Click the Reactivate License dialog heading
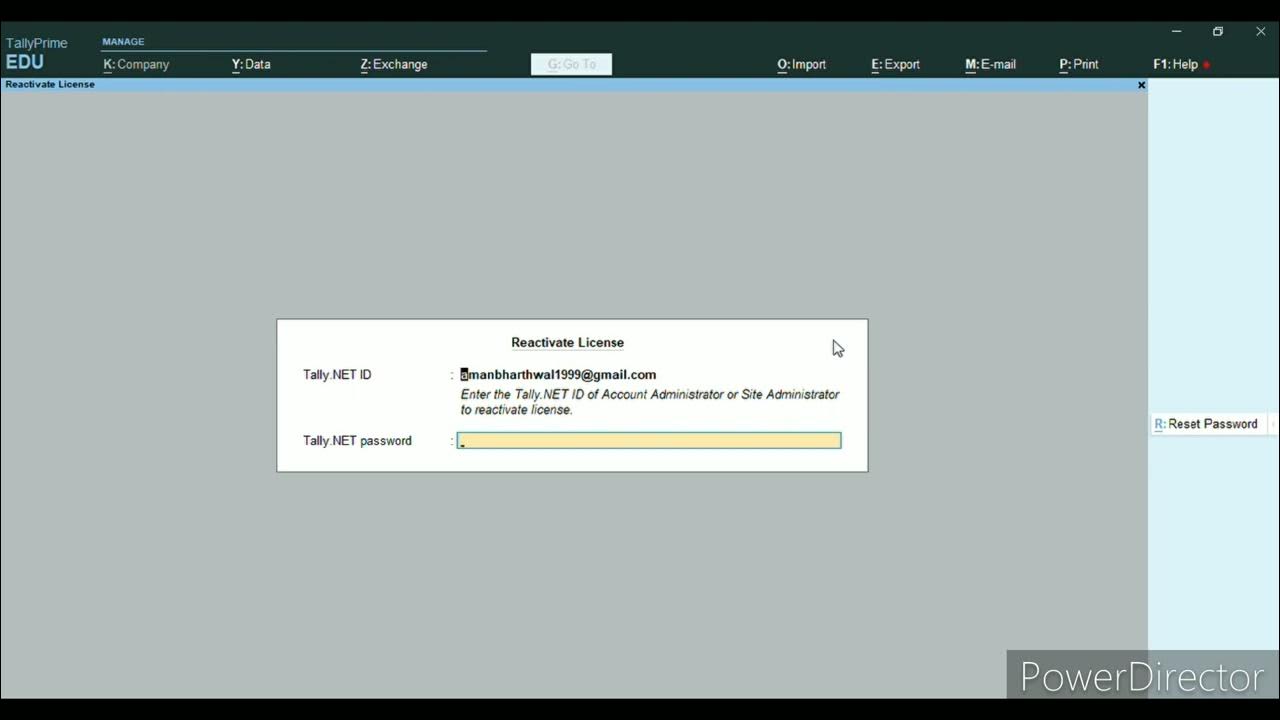Screen dimensions: 1280x720 tap(567, 343)
